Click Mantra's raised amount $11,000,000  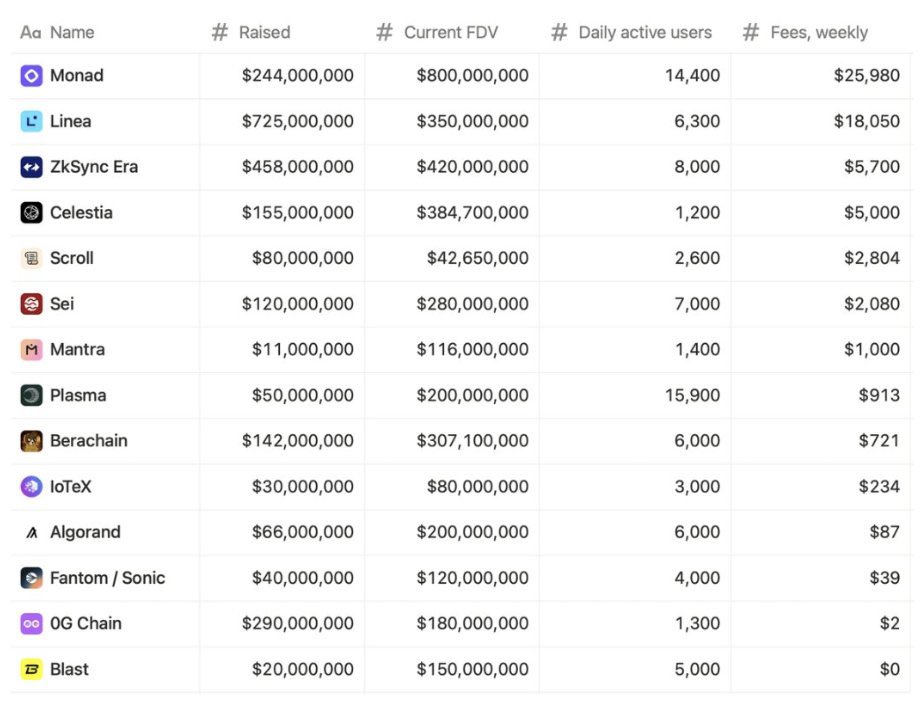pos(303,349)
